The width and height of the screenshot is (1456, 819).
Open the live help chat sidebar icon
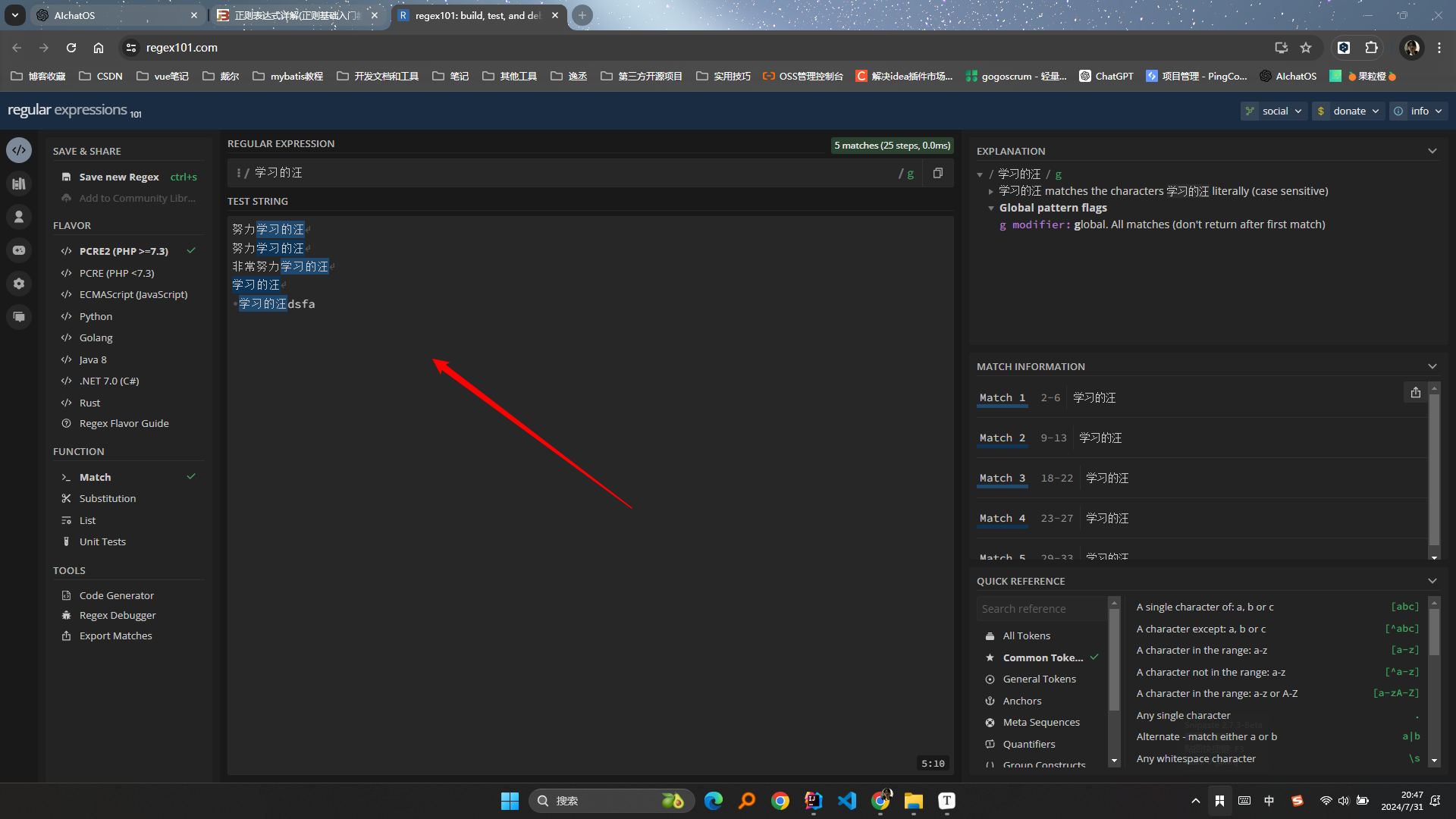click(19, 317)
